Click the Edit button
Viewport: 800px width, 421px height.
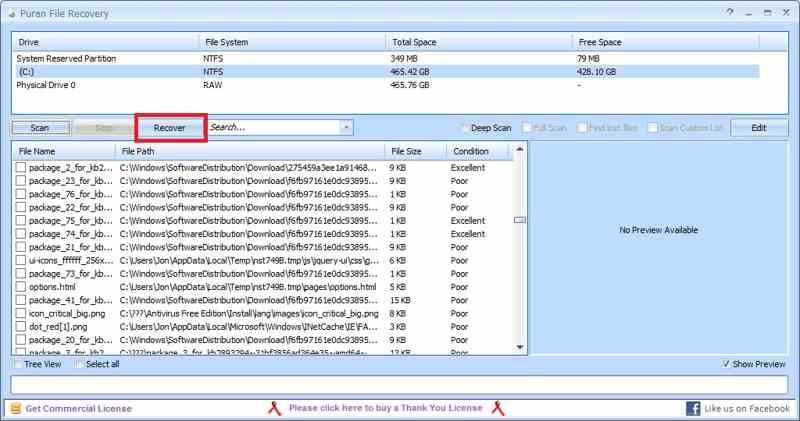click(x=758, y=128)
